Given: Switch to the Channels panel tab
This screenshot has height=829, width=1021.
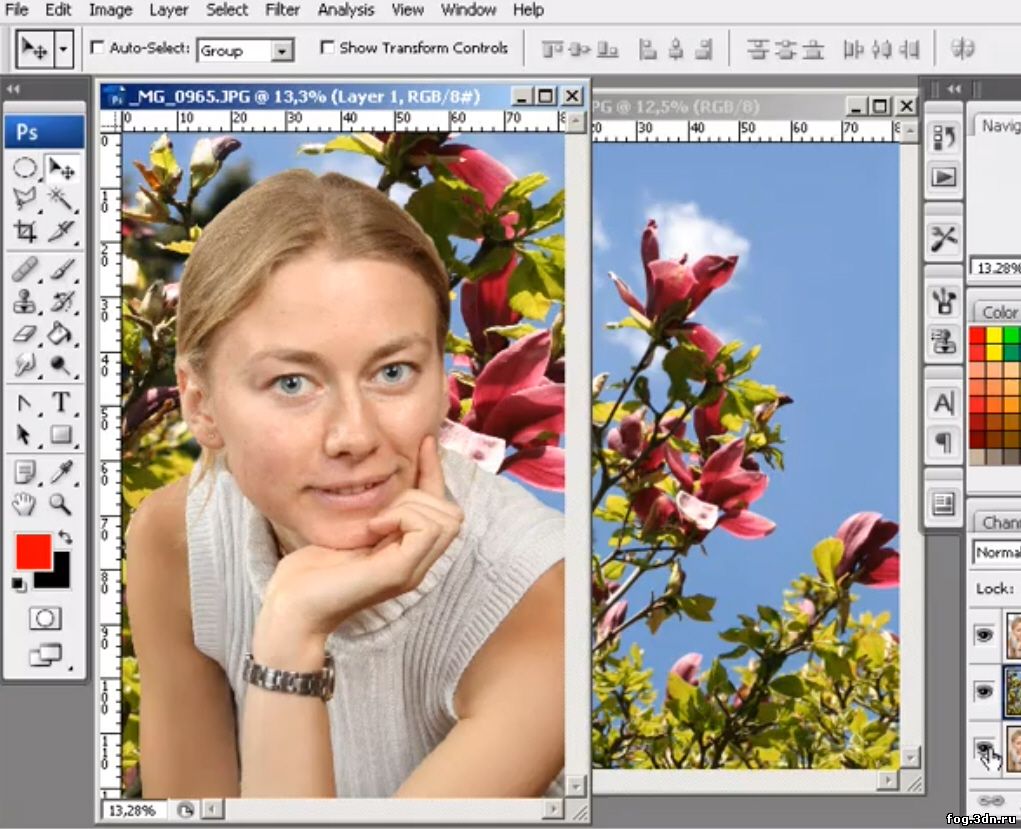Looking at the screenshot, I should point(999,522).
